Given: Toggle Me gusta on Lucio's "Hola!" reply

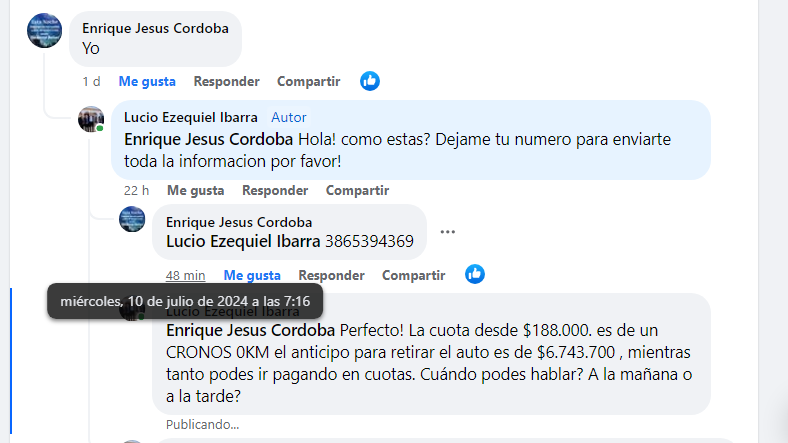Looking at the screenshot, I should (x=195, y=190).
